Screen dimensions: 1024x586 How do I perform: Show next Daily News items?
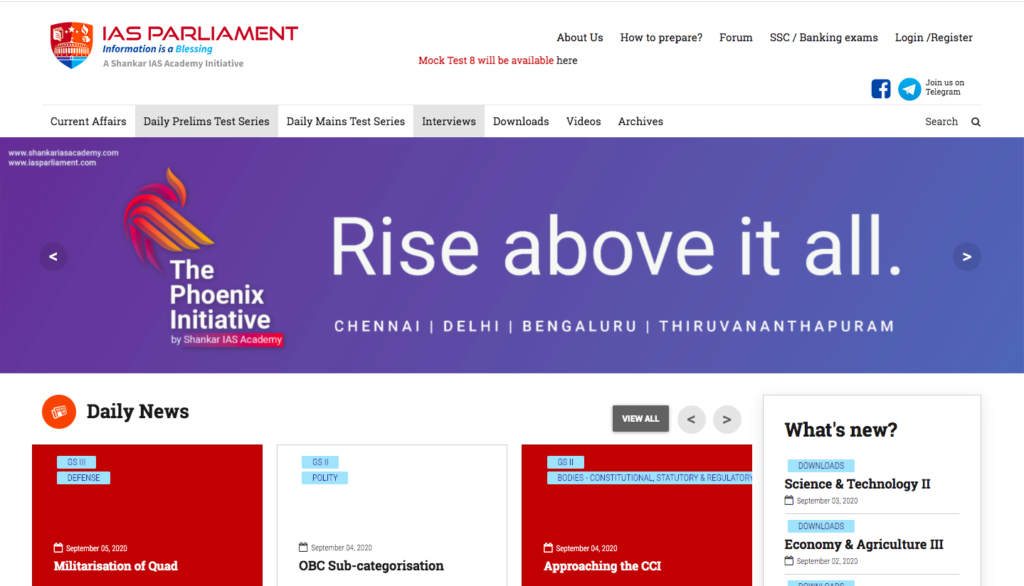point(727,419)
